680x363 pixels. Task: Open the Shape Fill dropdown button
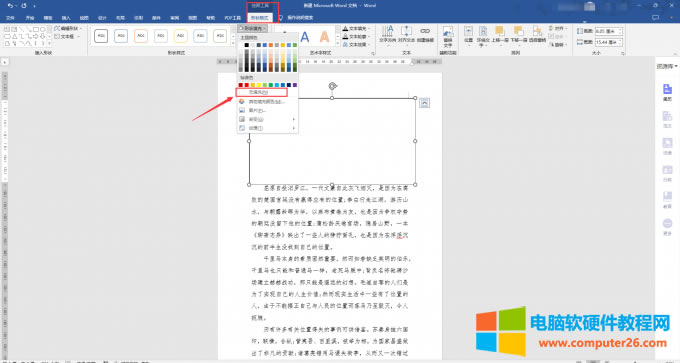tap(252, 28)
